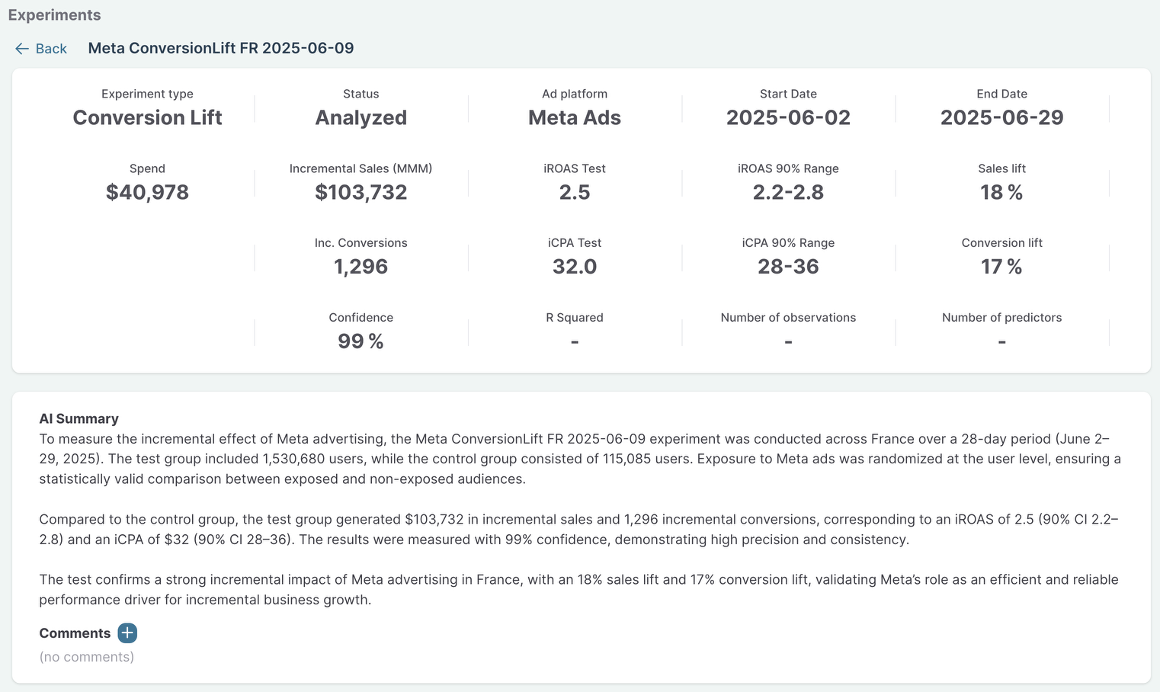
Task: Click the Conversion Lift experiment type value
Action: tap(147, 117)
